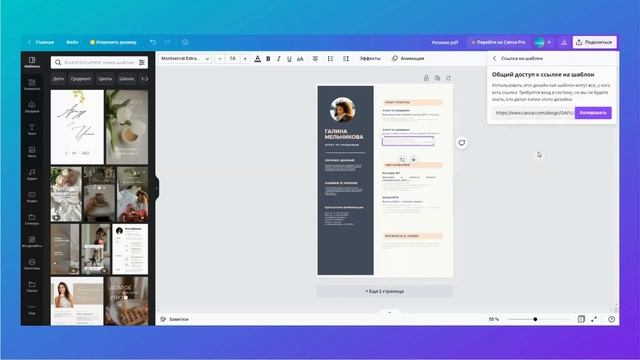Click the profile photo on the resume
Viewport: 640px width, 360px height.
pyautogui.click(x=342, y=109)
